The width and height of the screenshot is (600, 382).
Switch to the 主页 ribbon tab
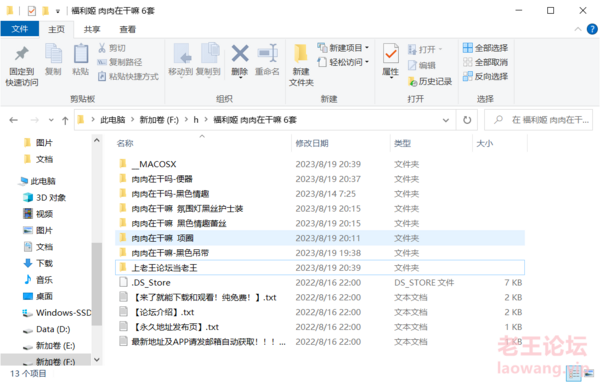56,29
